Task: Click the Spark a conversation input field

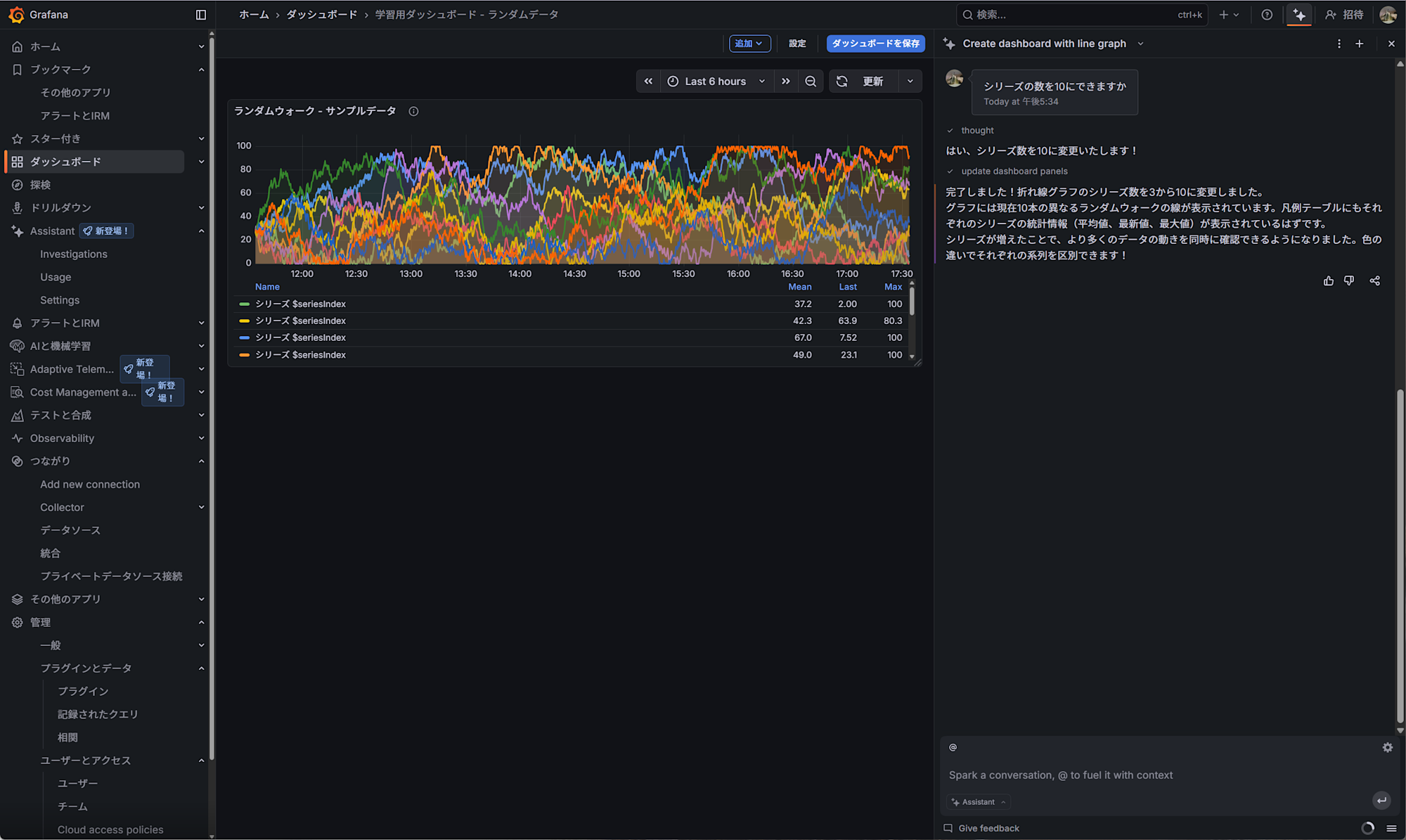Action: coord(1125,775)
